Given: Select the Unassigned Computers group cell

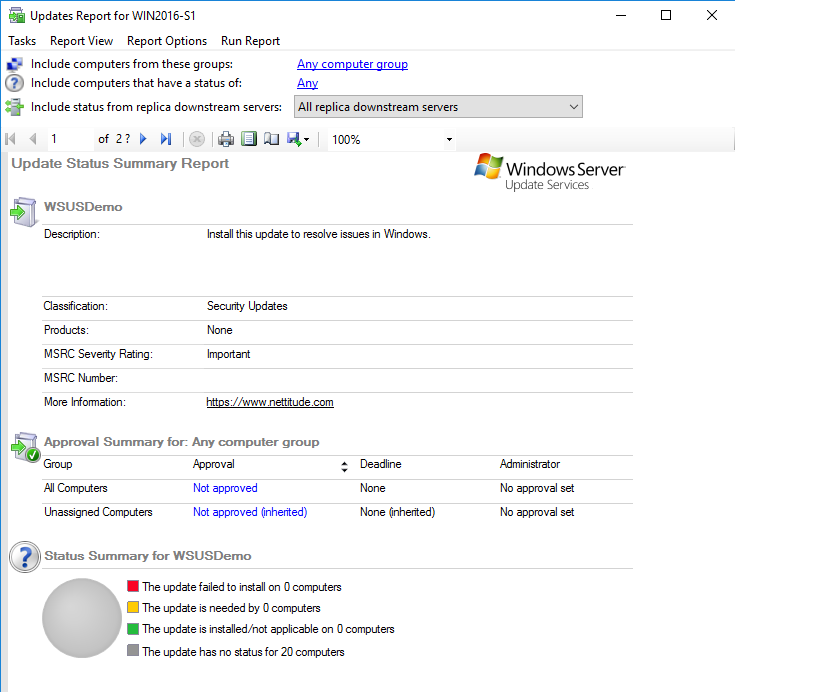Looking at the screenshot, I should [98, 512].
